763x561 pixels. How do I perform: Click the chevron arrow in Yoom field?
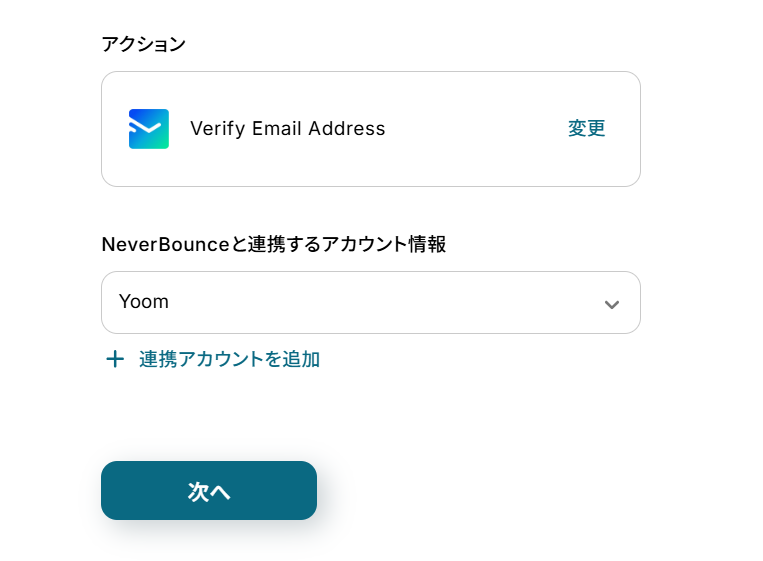pos(612,304)
